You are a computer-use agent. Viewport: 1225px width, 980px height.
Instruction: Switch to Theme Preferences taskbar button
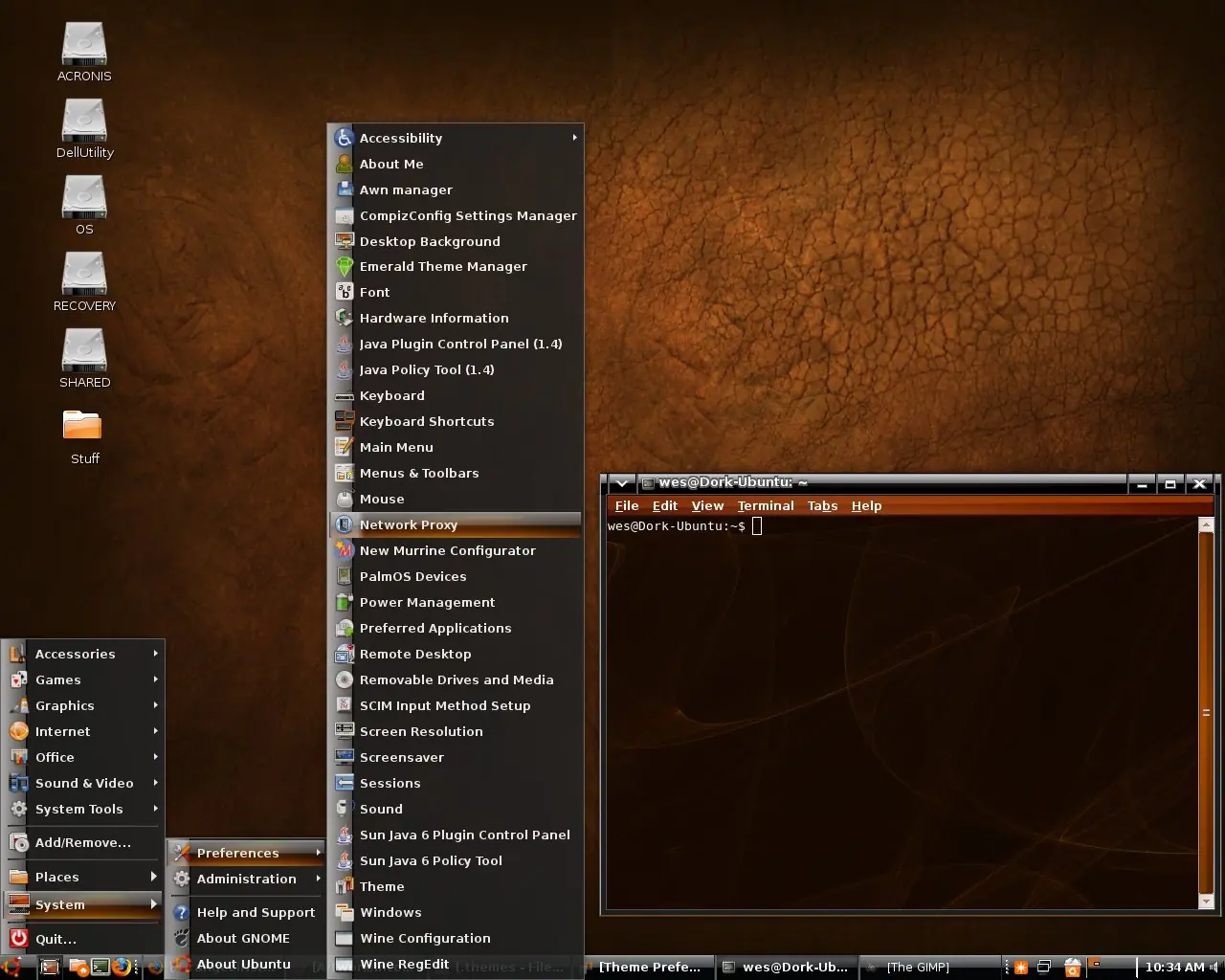650,968
